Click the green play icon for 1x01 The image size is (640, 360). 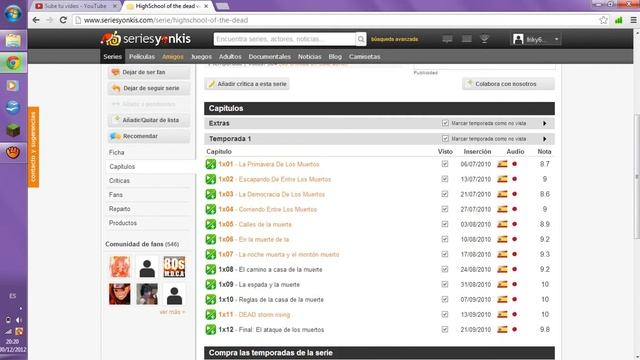click(211, 164)
